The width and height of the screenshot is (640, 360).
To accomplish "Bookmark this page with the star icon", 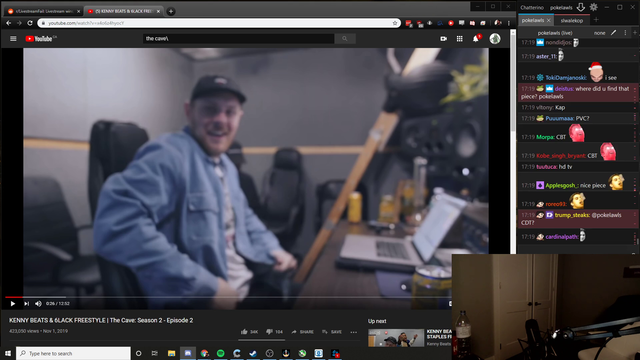I will pyautogui.click(x=395, y=23).
